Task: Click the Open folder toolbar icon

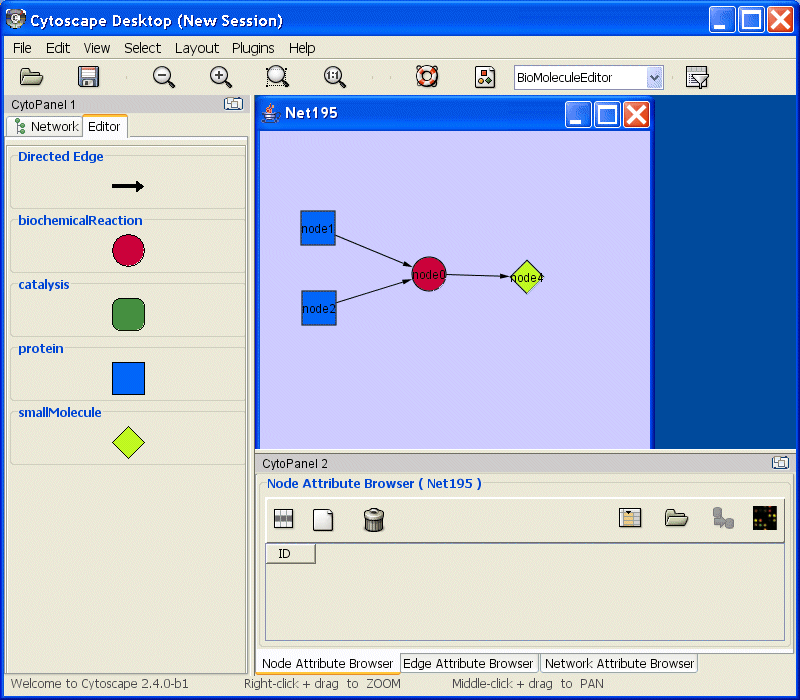Action: 32,77
